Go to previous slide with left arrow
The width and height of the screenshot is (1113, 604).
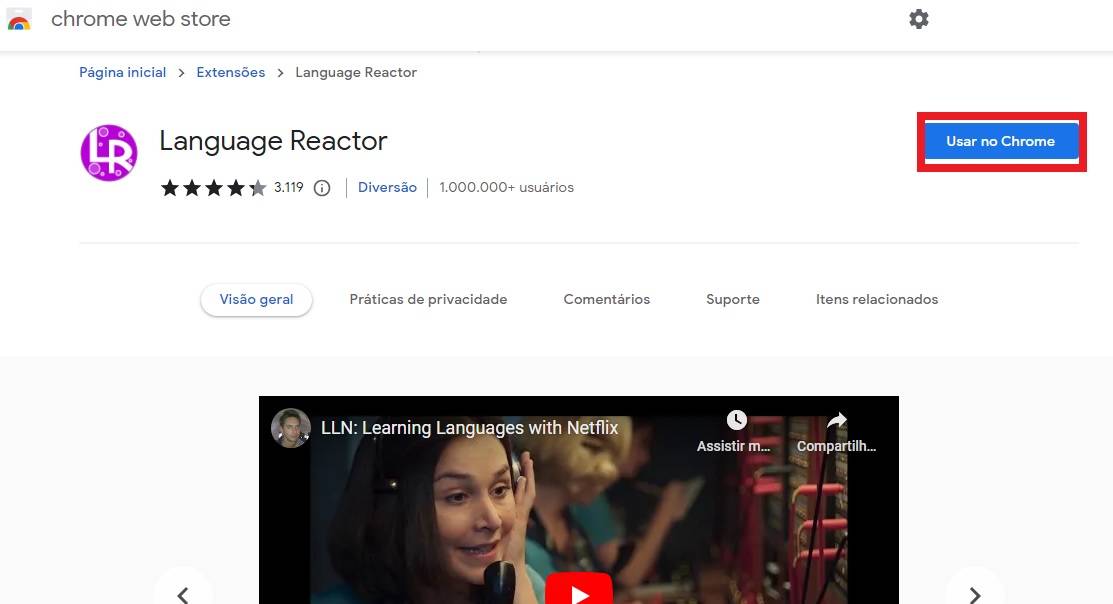coord(183,594)
